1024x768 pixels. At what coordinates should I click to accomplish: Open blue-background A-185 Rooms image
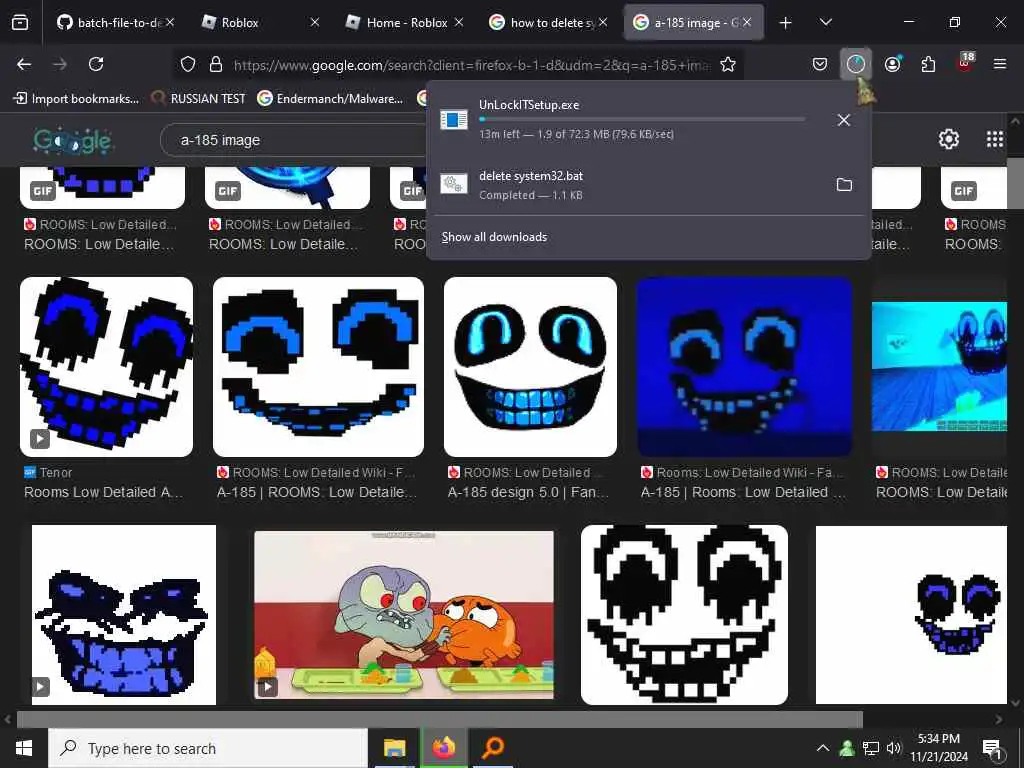(744, 367)
